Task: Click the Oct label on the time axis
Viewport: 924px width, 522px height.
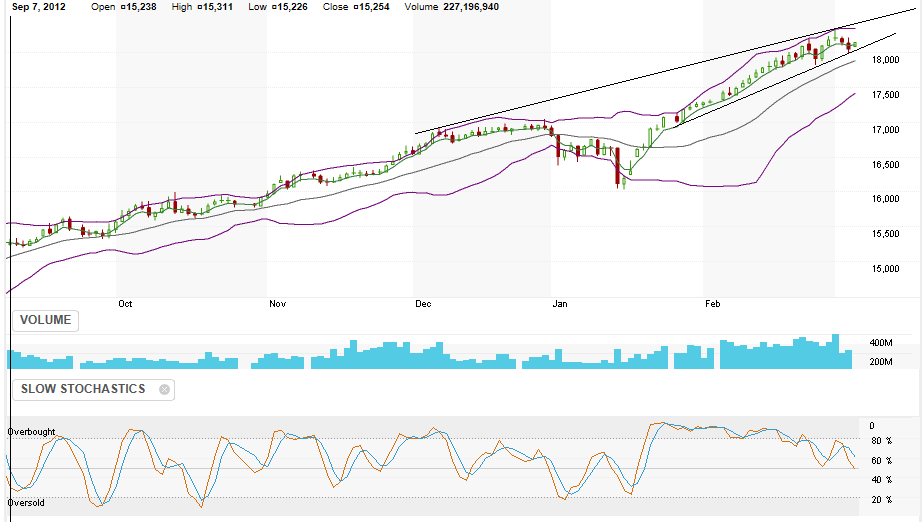Action: click(125, 302)
